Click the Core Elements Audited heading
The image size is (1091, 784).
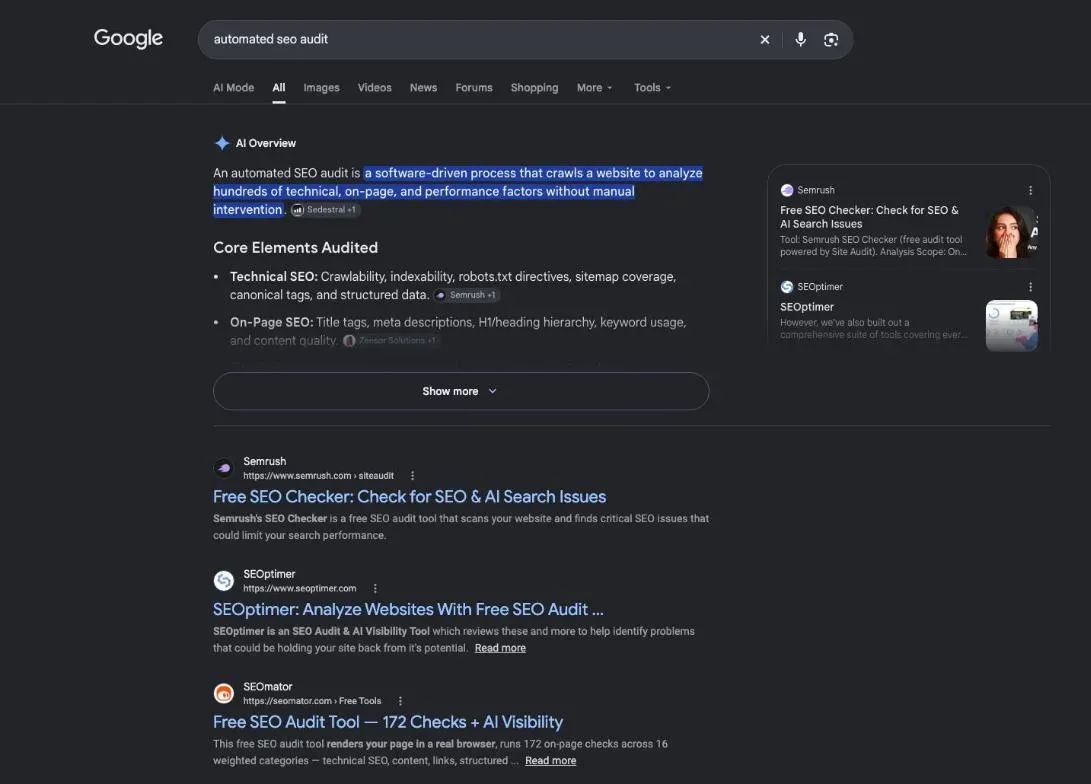click(x=296, y=248)
